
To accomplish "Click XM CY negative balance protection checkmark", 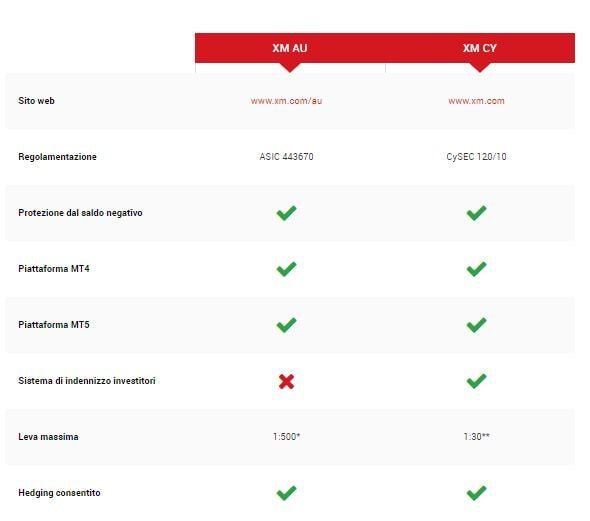I will [476, 213].
